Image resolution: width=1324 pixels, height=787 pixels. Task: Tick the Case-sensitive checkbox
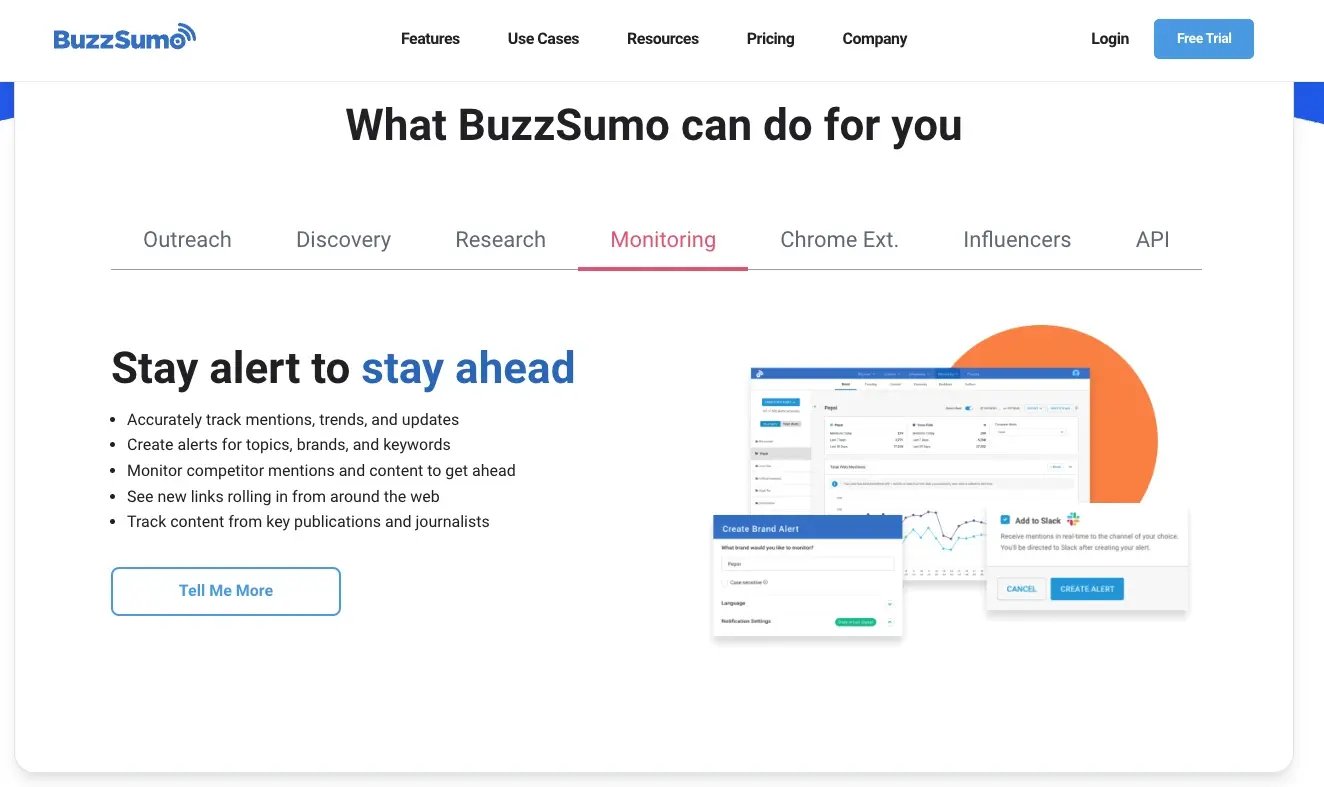coord(725,582)
